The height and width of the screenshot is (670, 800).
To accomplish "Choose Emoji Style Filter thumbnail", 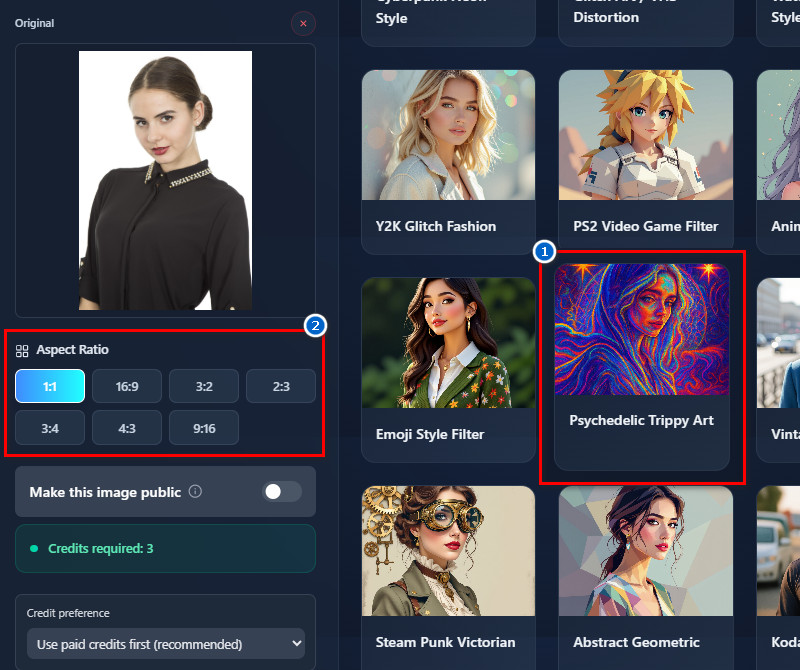I will [x=448, y=343].
